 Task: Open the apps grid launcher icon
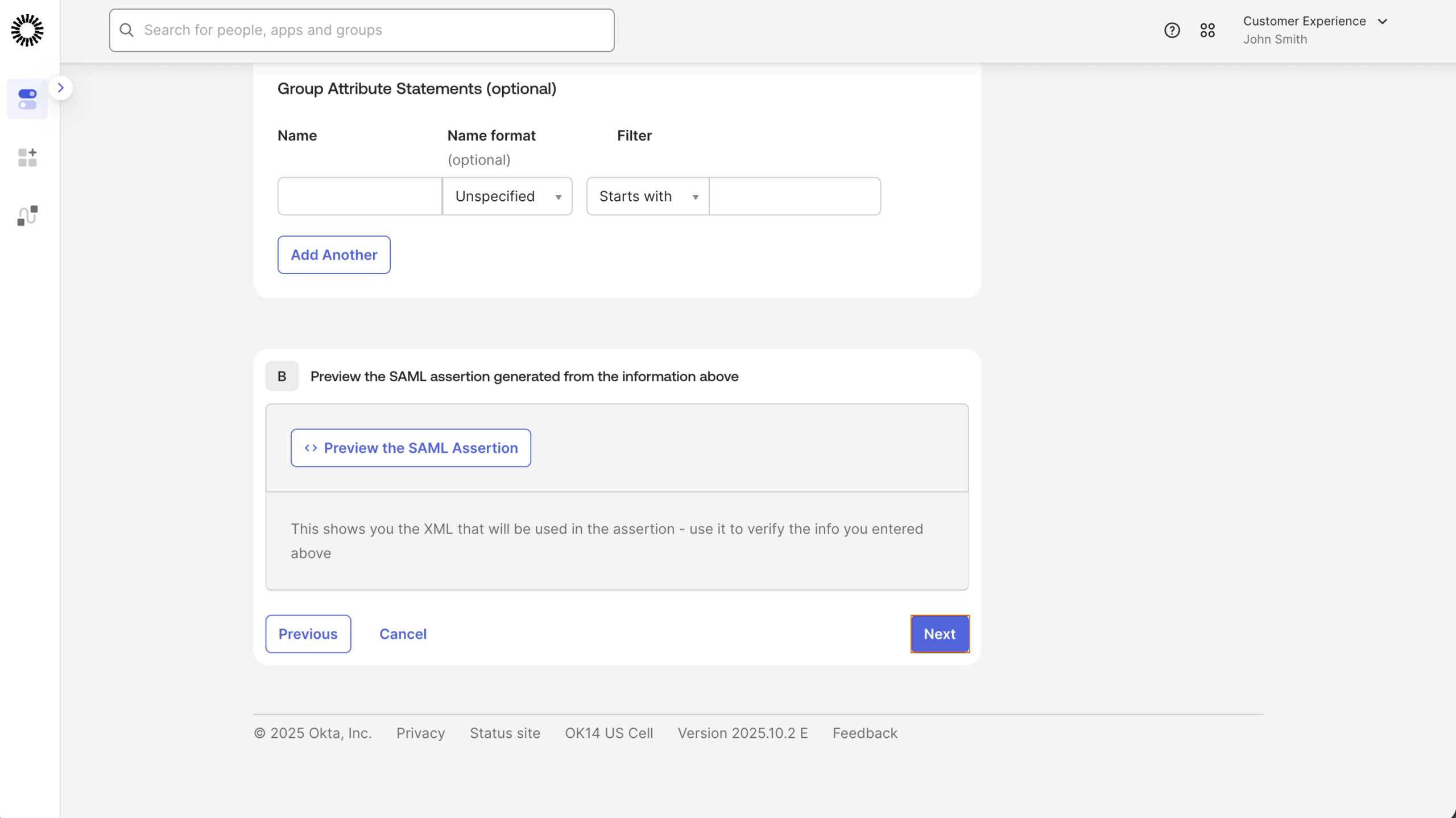tap(1208, 30)
